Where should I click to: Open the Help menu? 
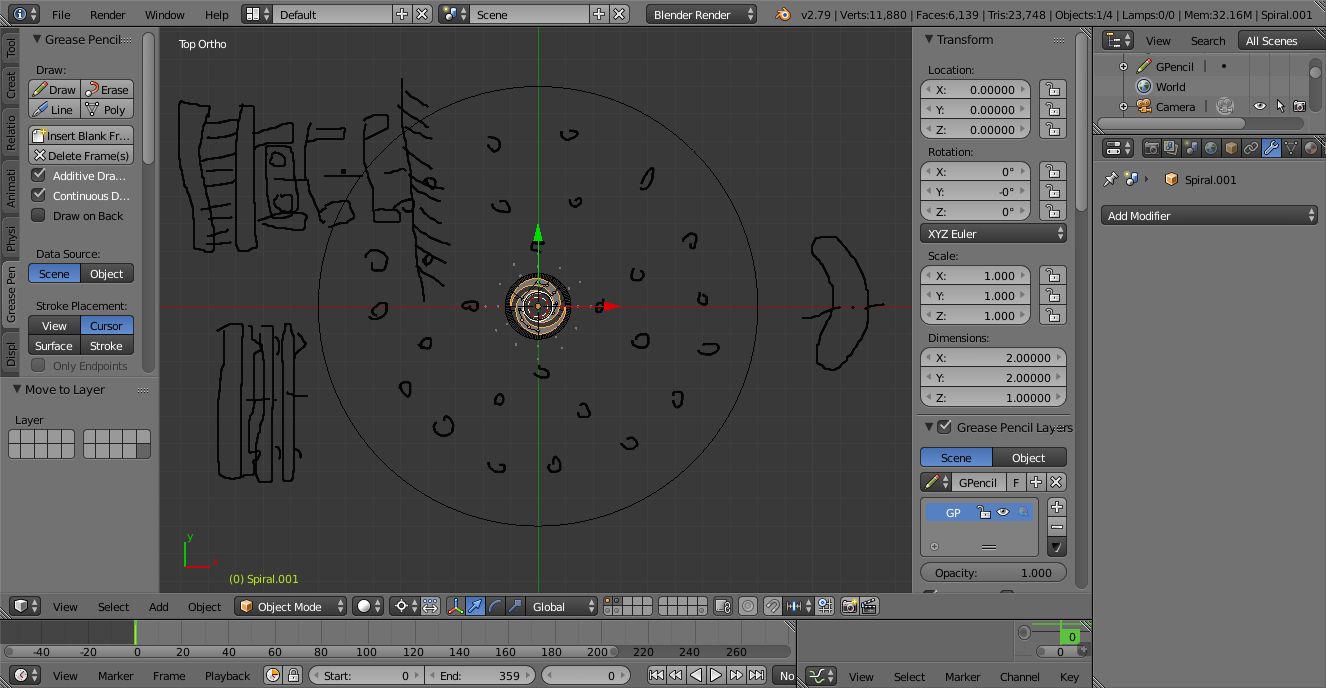217,15
